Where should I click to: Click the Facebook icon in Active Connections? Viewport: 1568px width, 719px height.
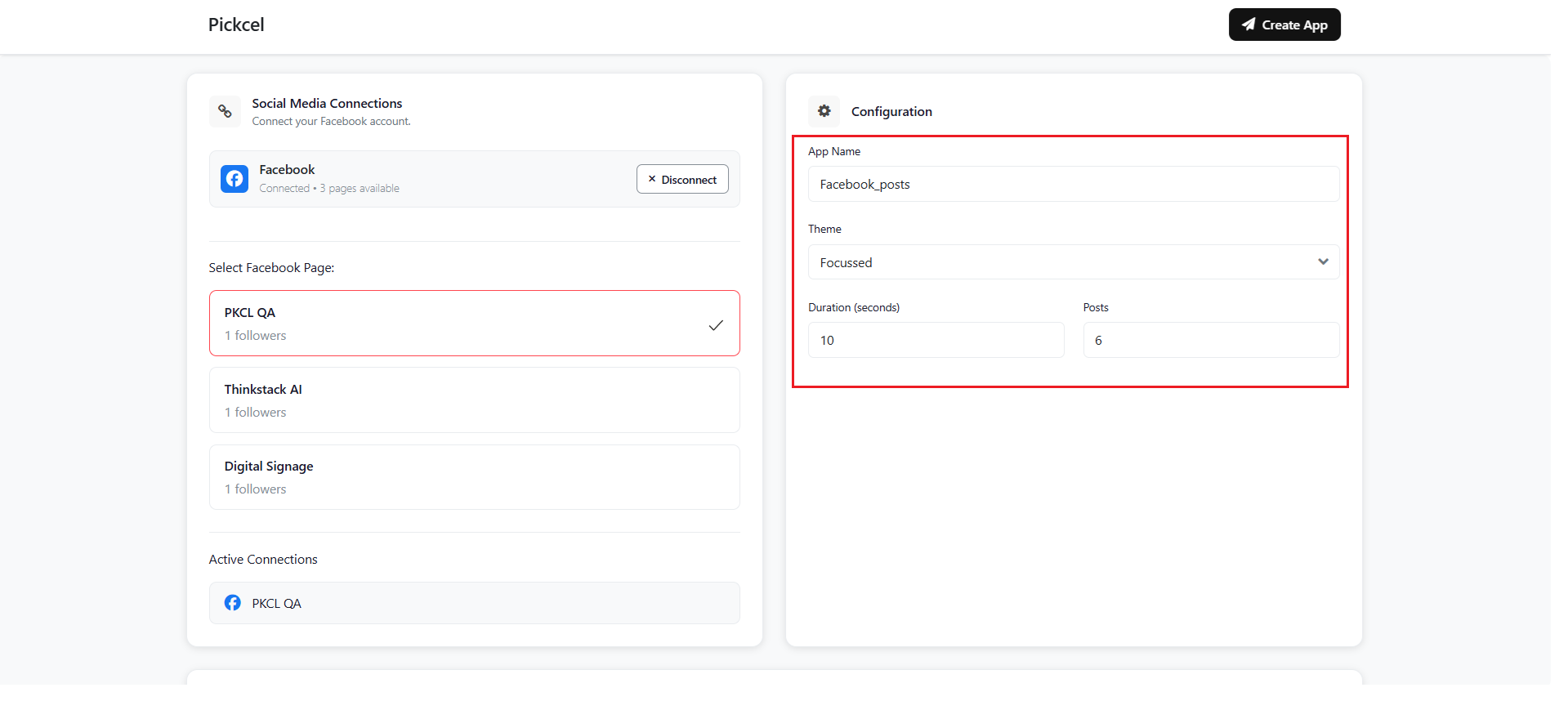tap(233, 603)
